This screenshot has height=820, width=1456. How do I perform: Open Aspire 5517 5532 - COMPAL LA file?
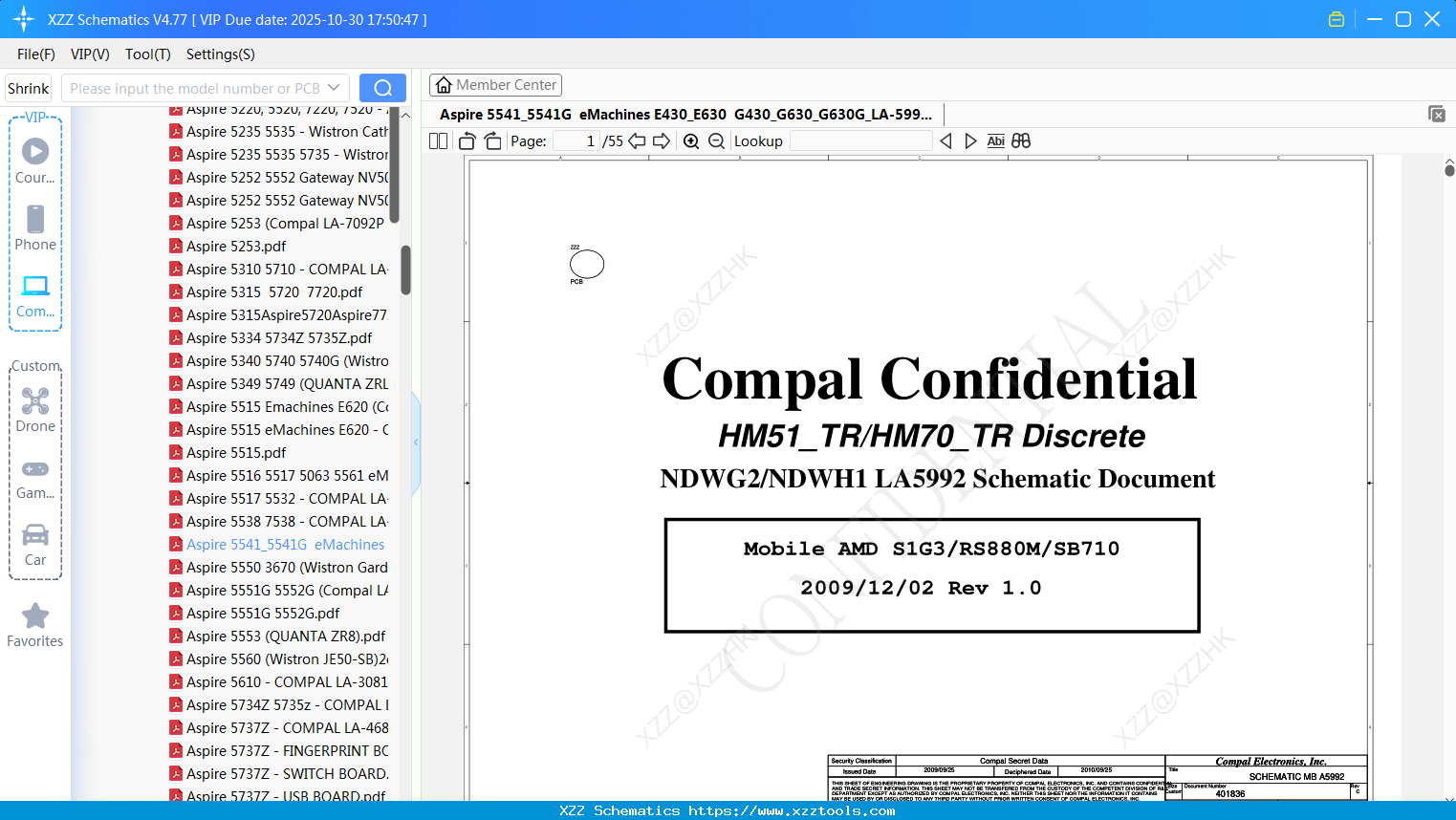[x=287, y=499]
